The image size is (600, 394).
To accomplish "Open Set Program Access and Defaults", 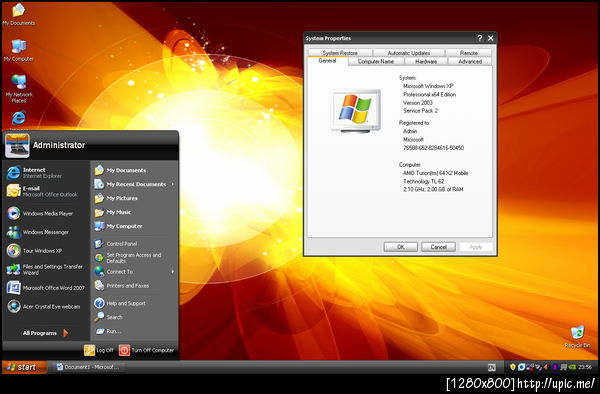I will coord(134,257).
